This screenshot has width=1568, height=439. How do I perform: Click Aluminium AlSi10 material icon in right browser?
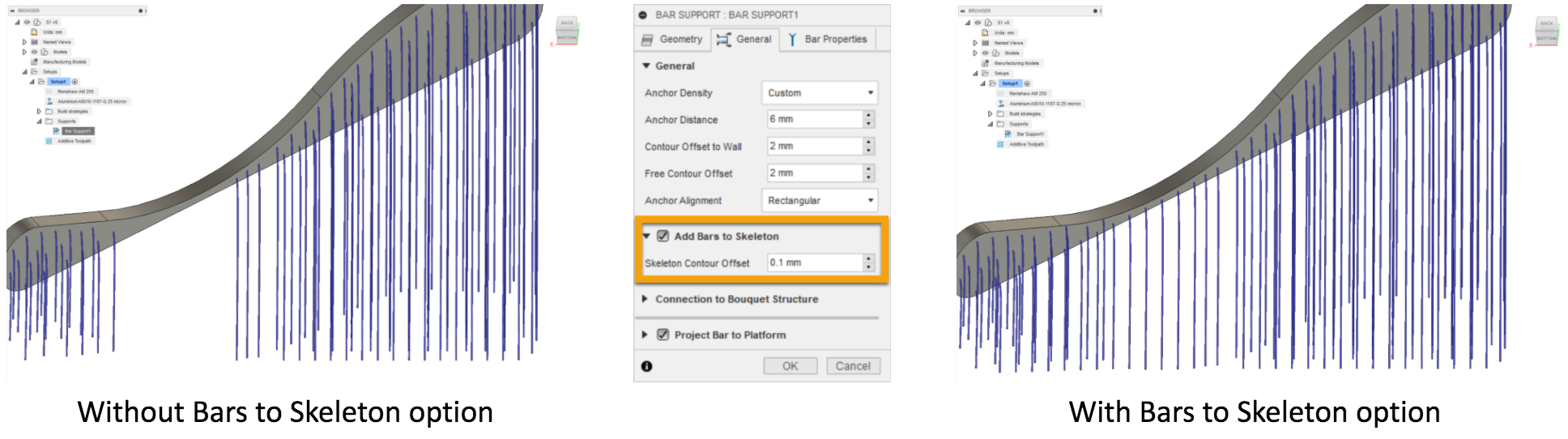point(1001,104)
